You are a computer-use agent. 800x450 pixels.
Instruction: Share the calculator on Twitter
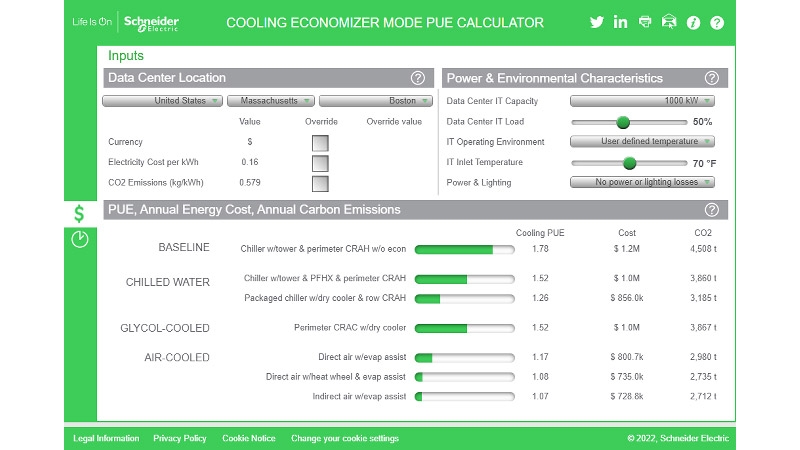597,22
